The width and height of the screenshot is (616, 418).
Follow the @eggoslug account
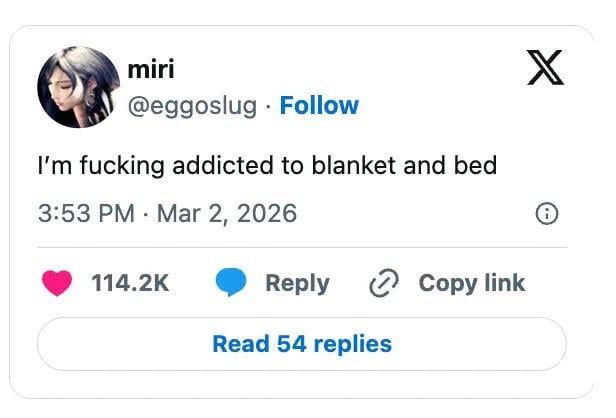[x=319, y=105]
